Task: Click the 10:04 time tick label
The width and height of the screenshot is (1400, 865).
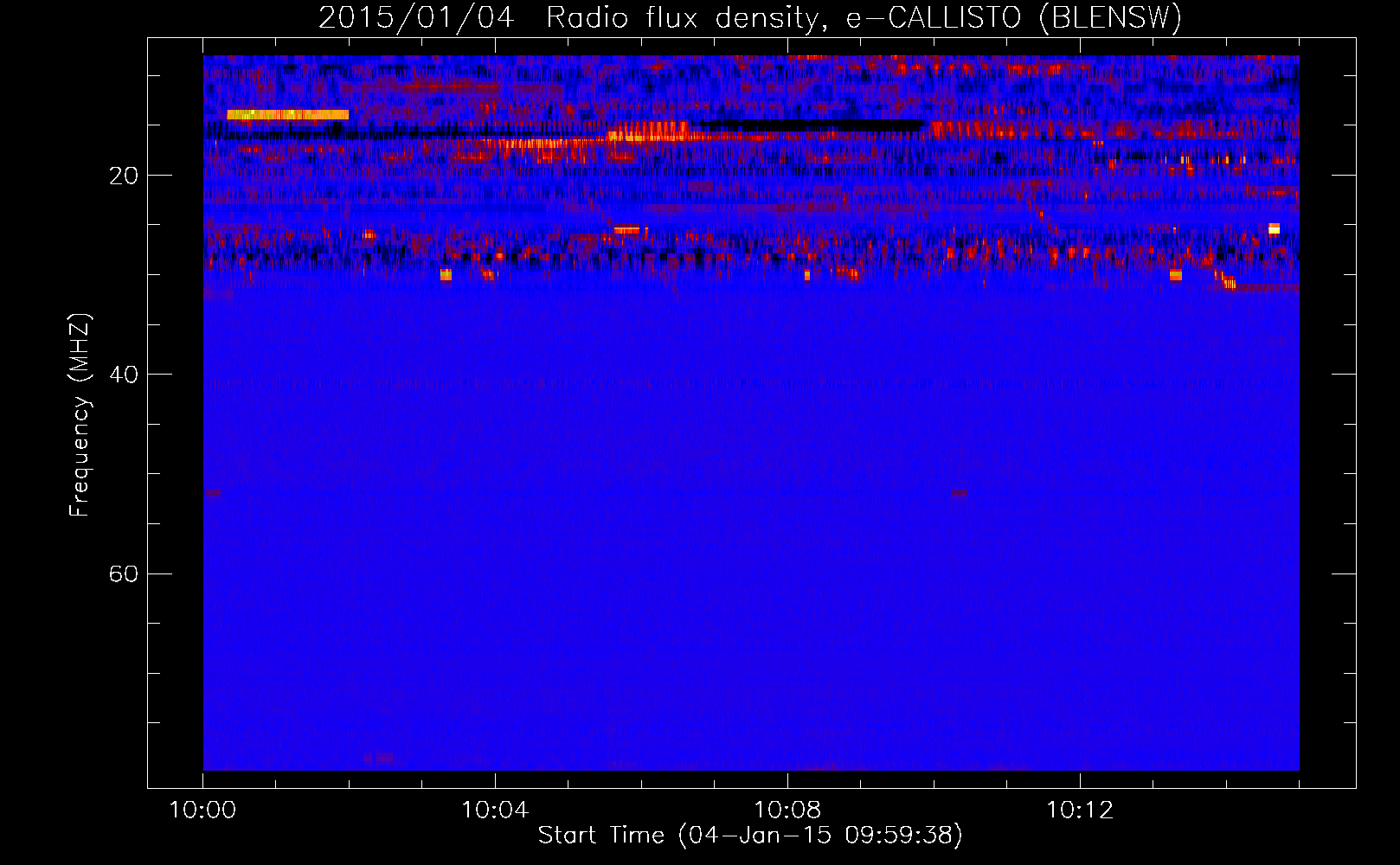Action: (495, 811)
